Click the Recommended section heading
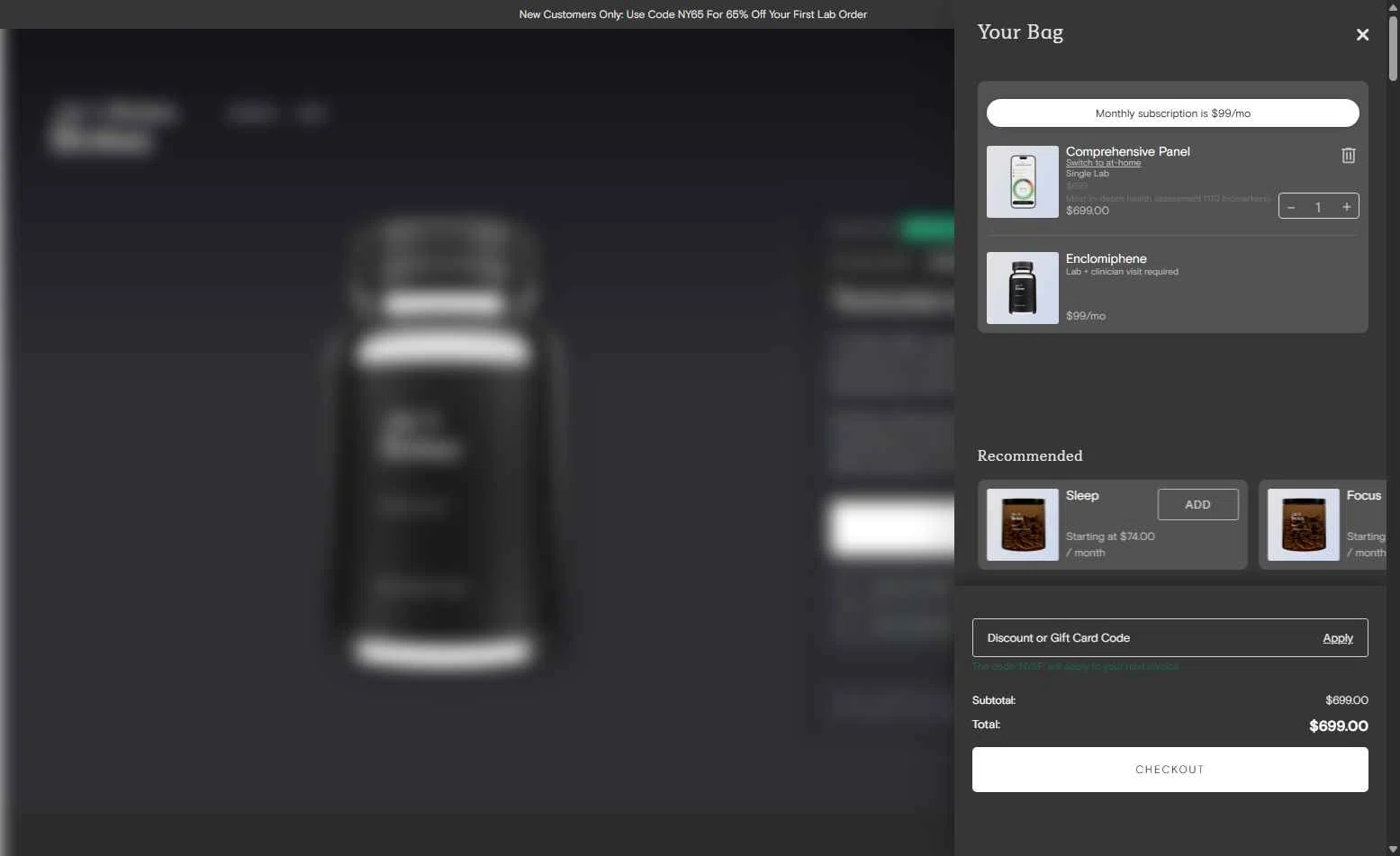Viewport: 1400px width, 856px height. pos(1030,455)
